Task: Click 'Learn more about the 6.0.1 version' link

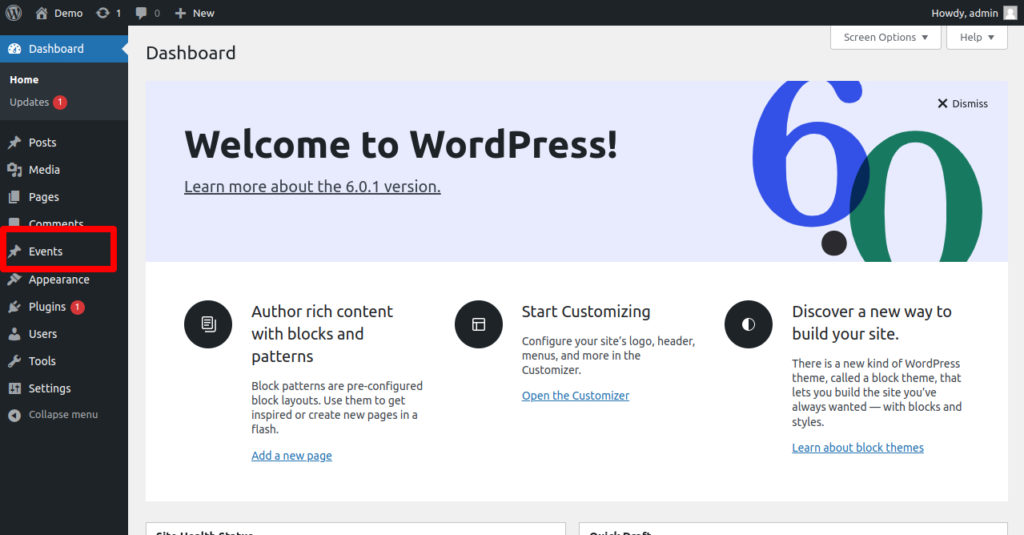Action: pyautogui.click(x=312, y=187)
